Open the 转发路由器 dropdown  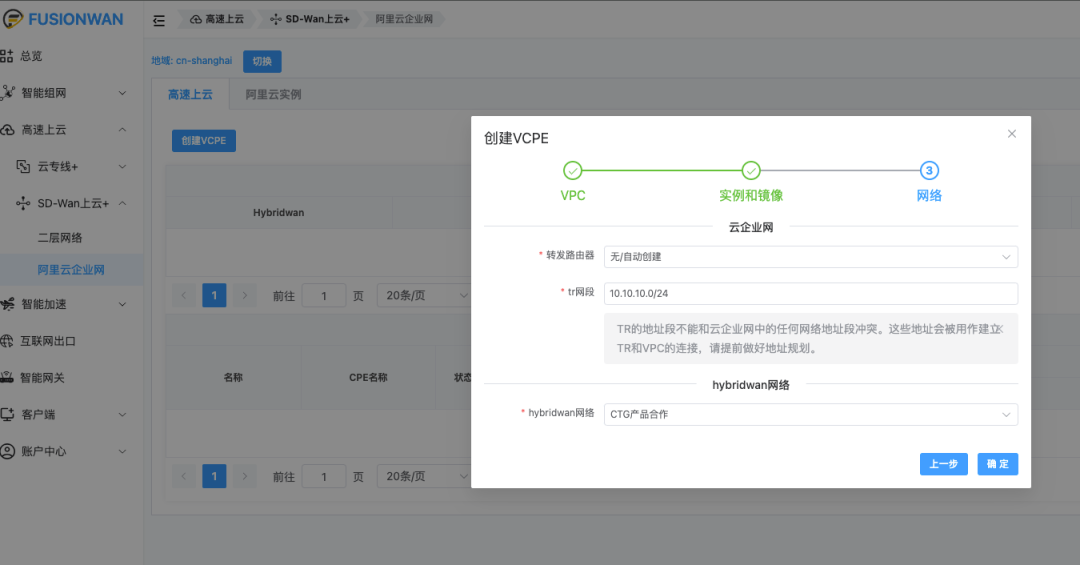tap(810, 257)
